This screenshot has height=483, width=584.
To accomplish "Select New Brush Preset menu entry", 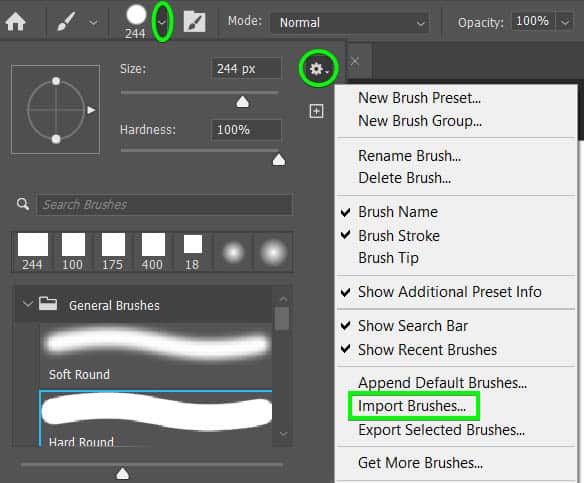I will click(x=419, y=98).
